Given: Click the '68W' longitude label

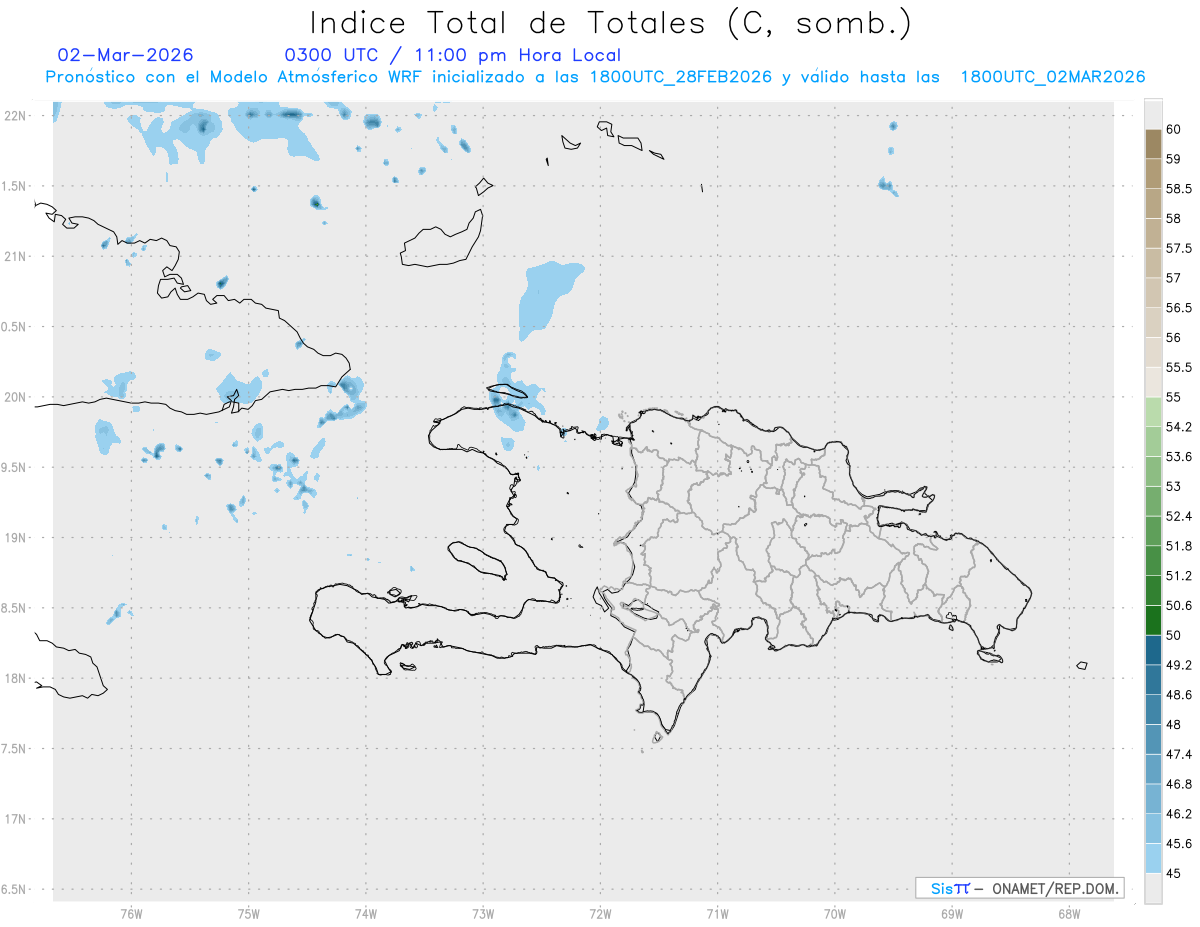Looking at the screenshot, I should click(x=1069, y=913).
